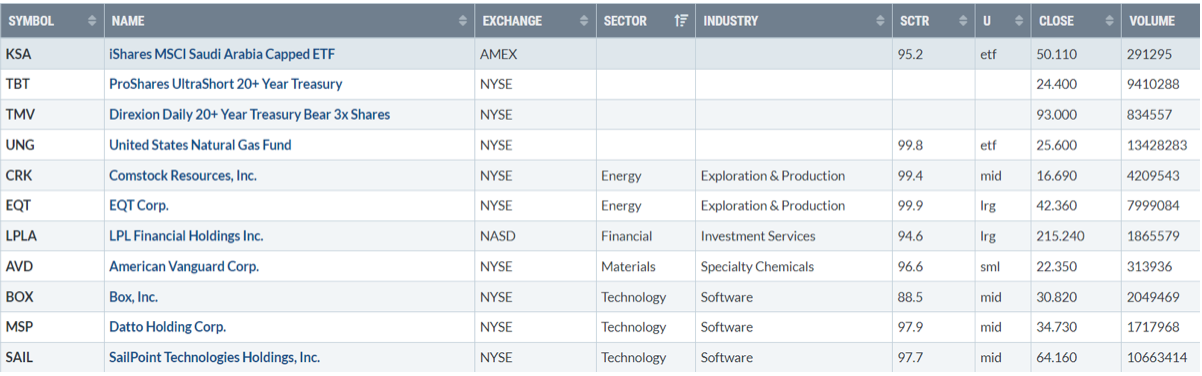Click the NAME column sort arrows
The width and height of the screenshot is (1202, 376).
(x=463, y=21)
